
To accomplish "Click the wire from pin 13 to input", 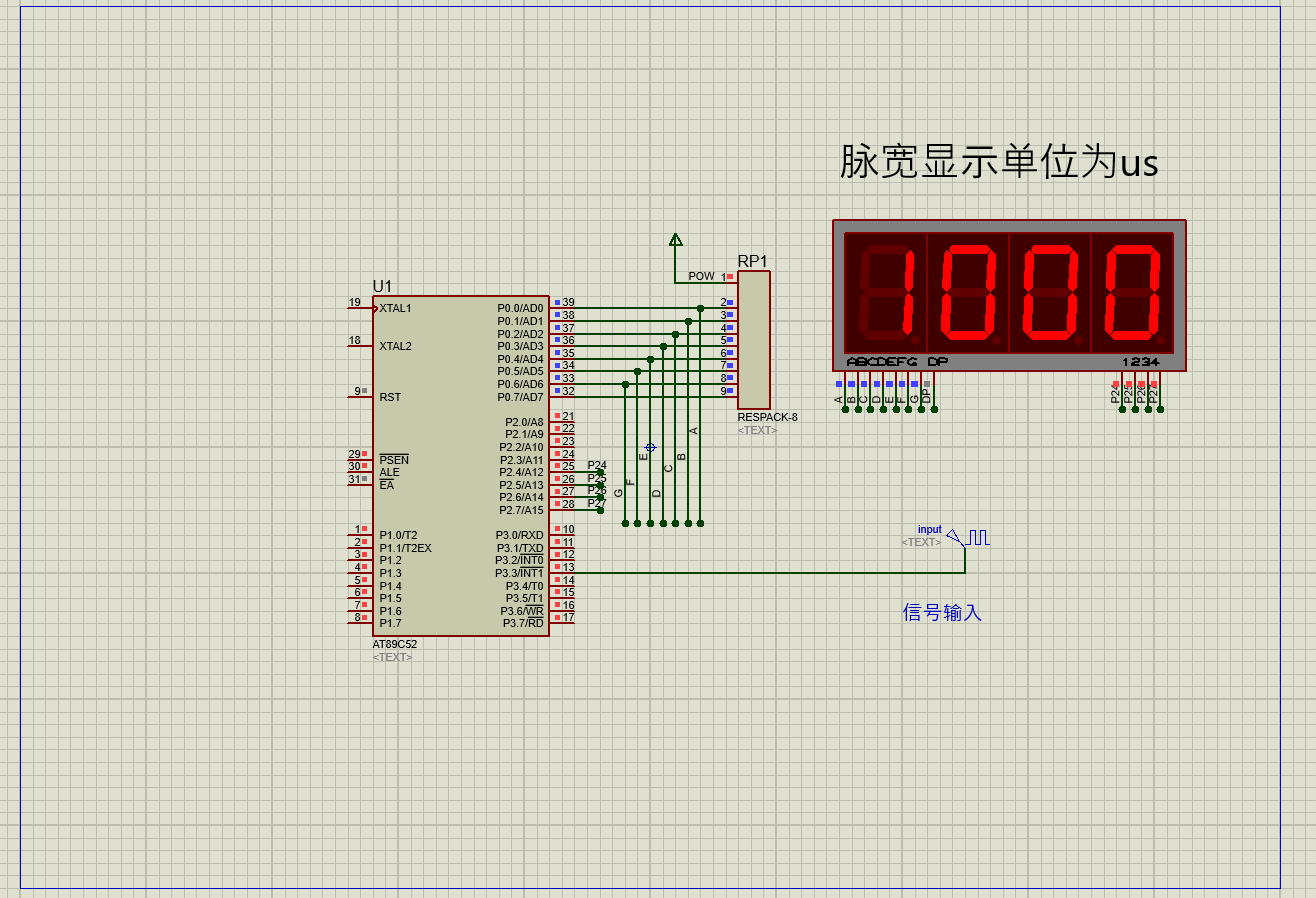I will click(x=770, y=573).
